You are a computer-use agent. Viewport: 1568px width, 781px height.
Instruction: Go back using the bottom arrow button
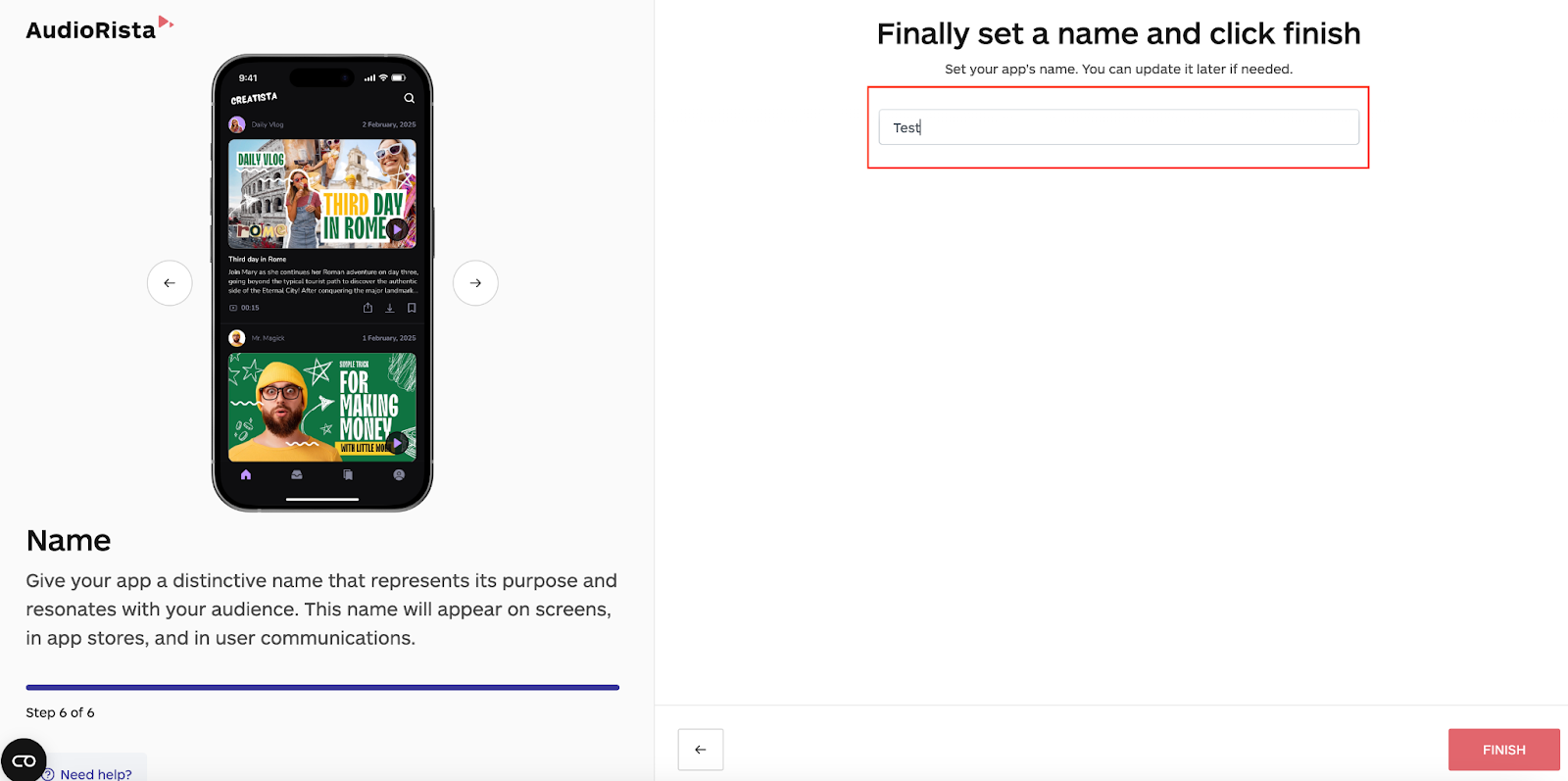pos(701,750)
